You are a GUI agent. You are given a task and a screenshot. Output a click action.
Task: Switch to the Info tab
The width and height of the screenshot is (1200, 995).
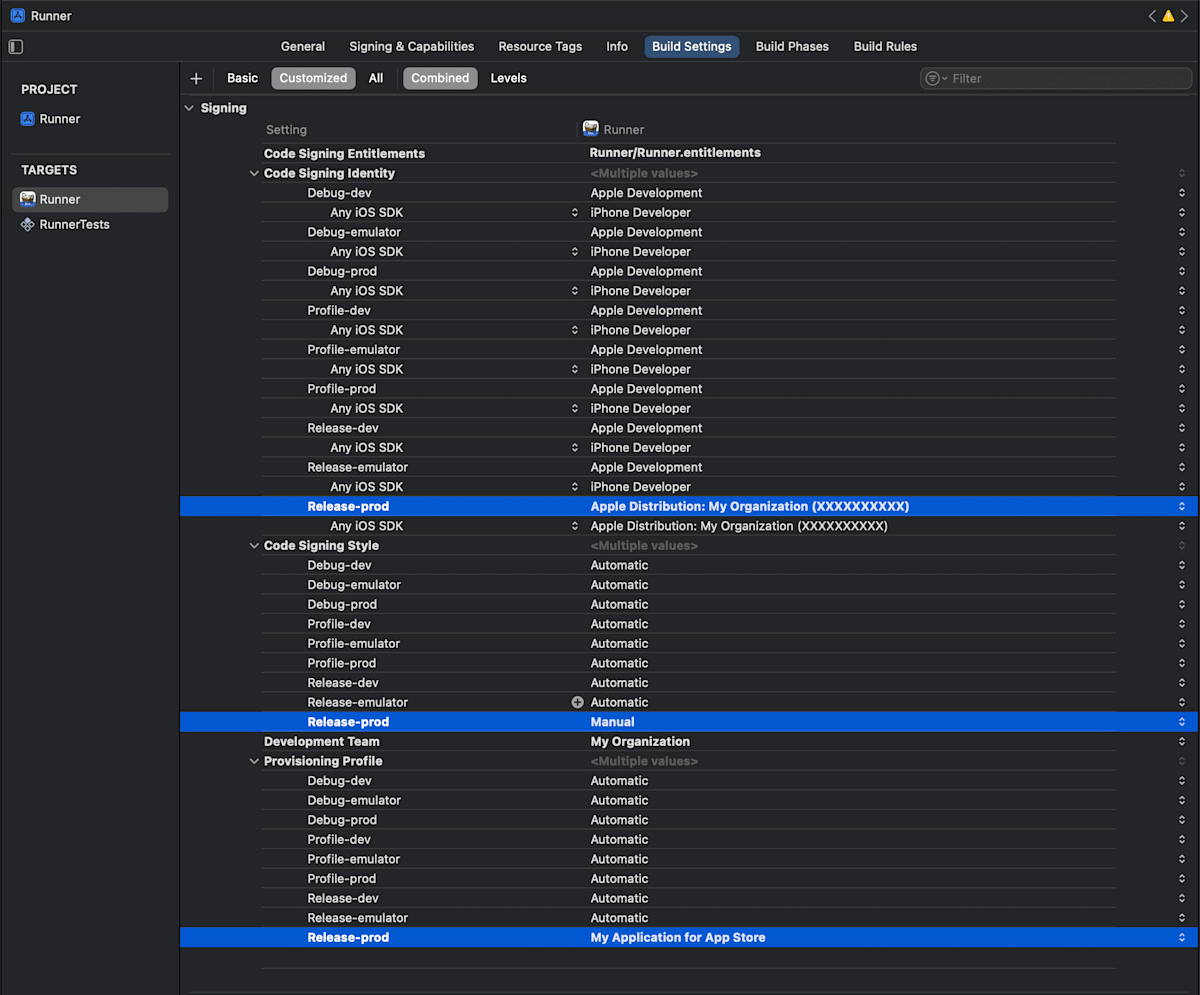click(617, 46)
